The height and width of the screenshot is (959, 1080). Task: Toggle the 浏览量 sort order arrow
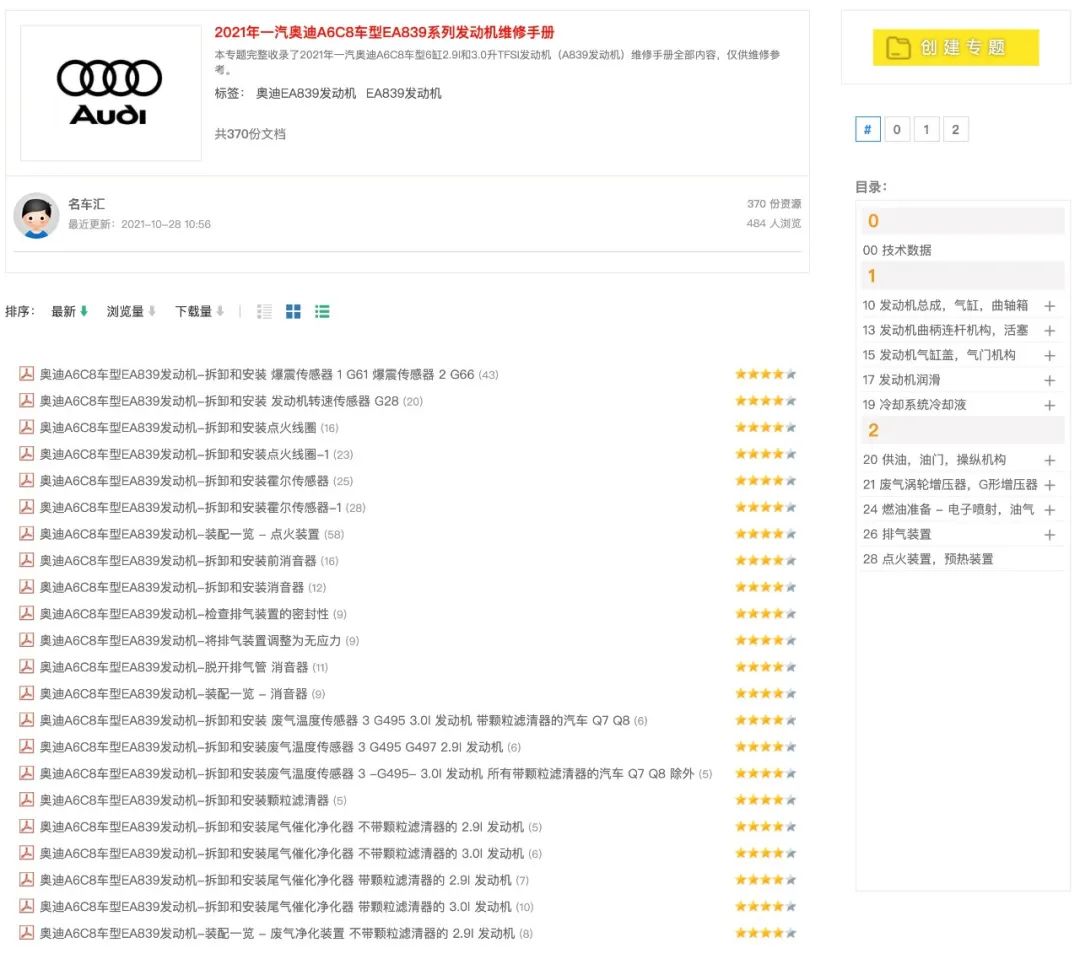152,311
